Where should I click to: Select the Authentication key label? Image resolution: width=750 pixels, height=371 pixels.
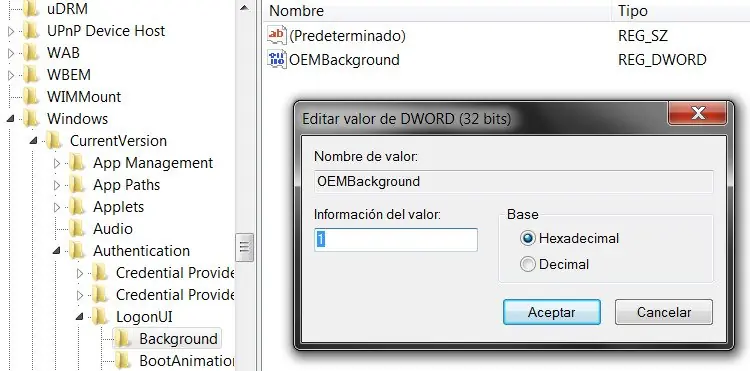pos(142,251)
